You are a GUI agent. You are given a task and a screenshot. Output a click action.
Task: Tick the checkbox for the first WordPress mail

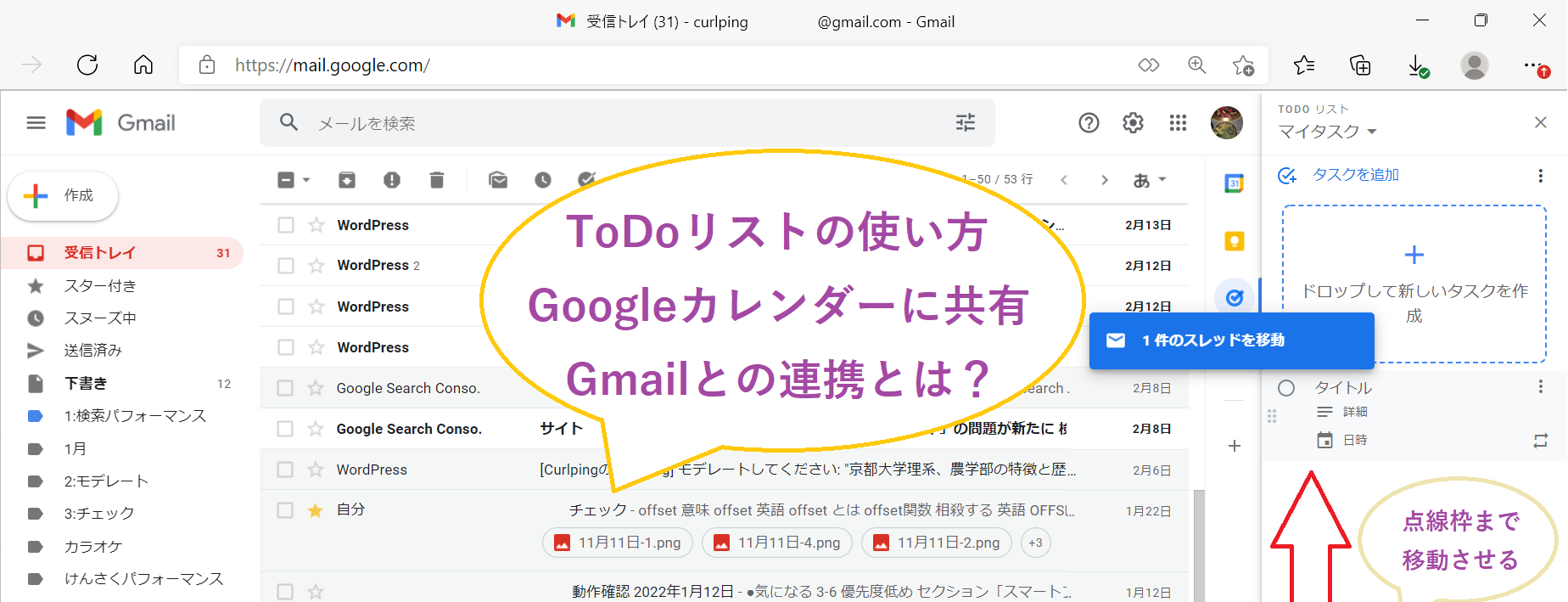tap(286, 225)
